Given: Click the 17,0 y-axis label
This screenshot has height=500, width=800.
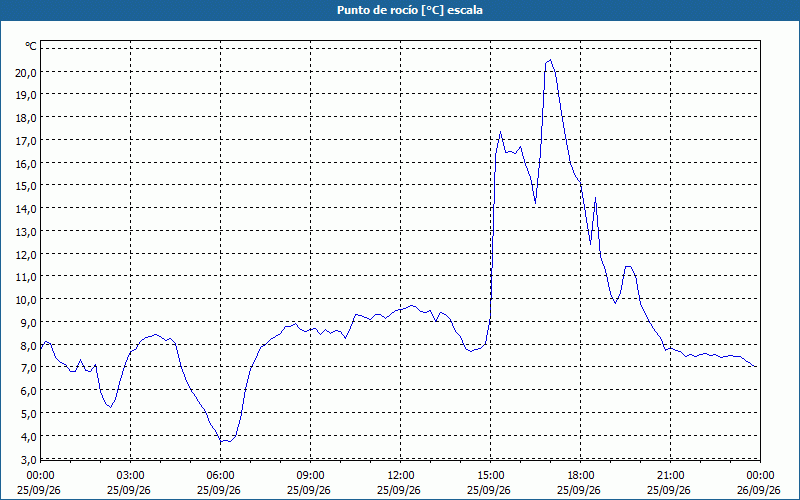Looking at the screenshot, I should (26, 141).
